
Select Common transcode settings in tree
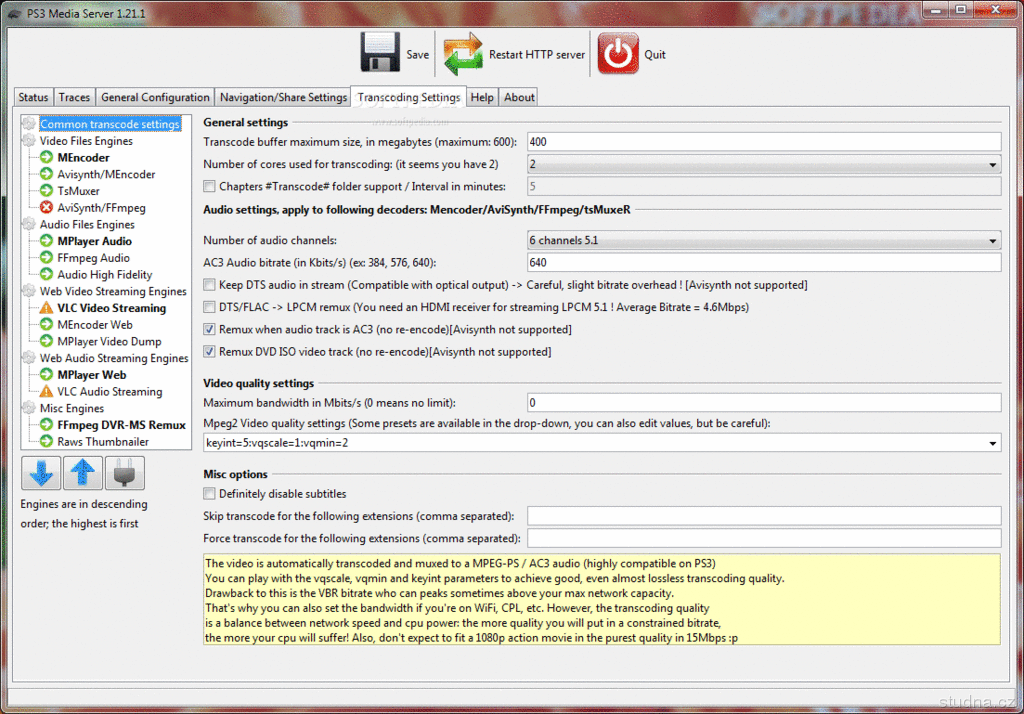click(110, 123)
